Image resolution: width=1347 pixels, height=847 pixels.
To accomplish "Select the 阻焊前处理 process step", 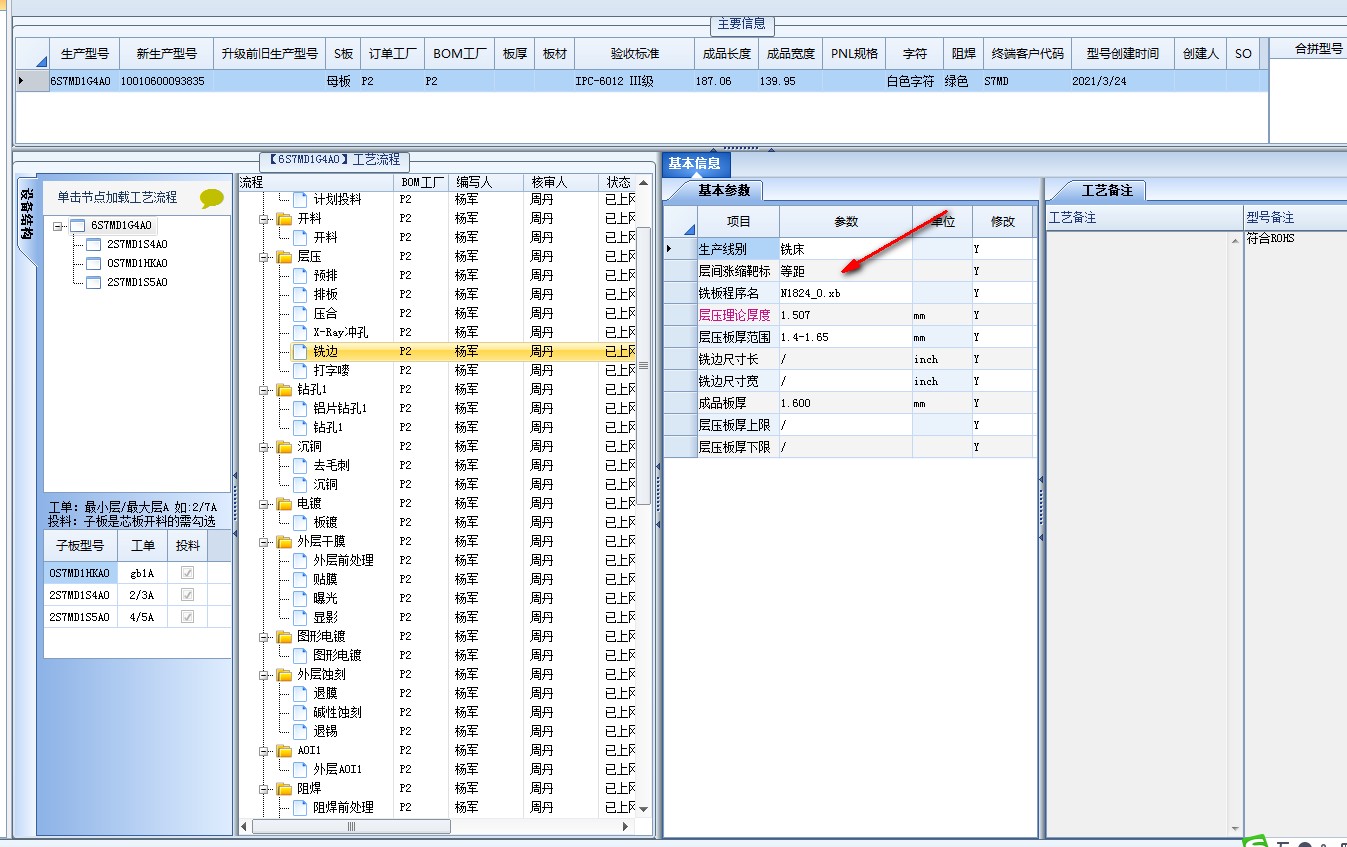I will click(x=343, y=808).
